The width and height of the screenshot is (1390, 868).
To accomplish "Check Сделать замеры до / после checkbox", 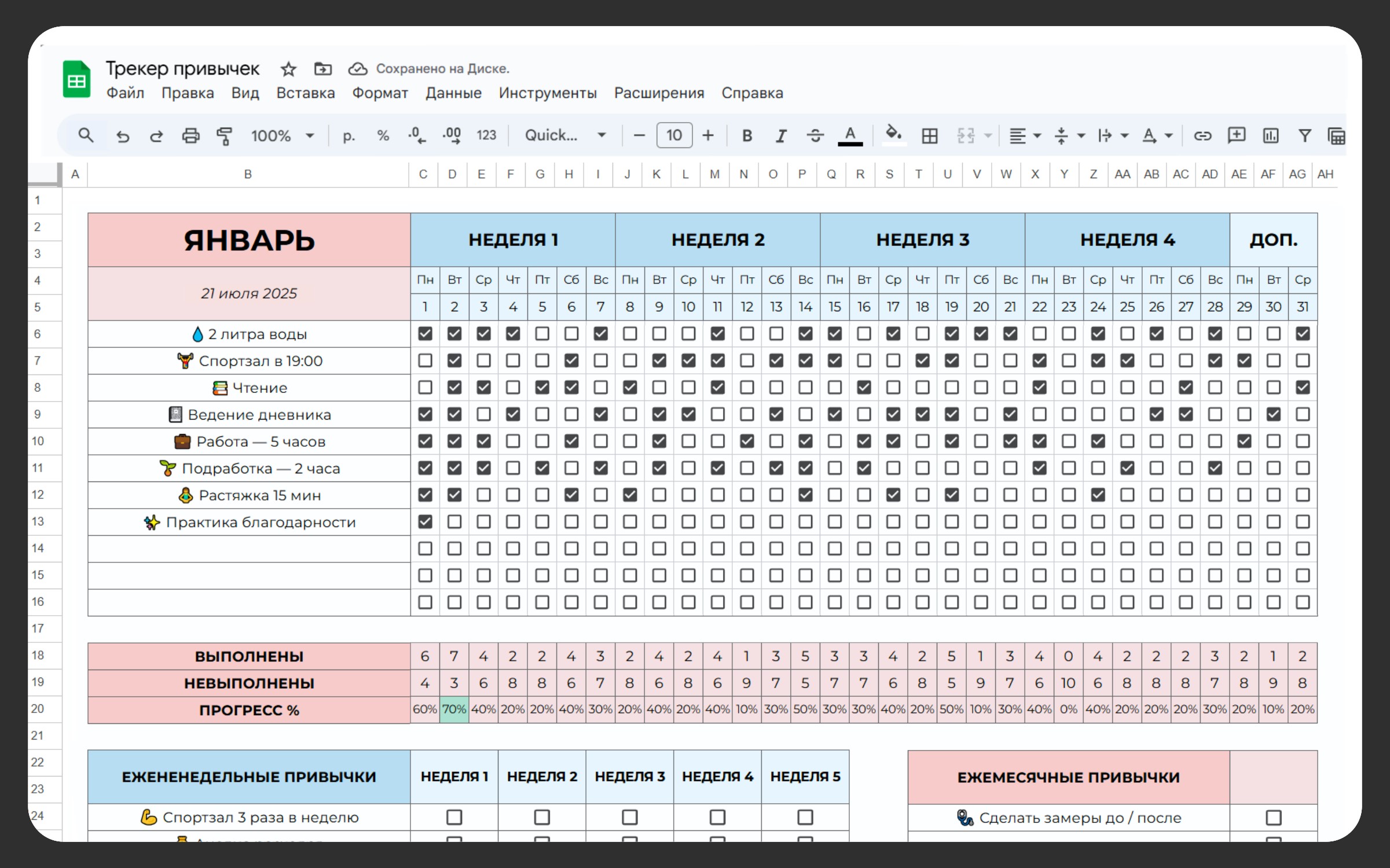I will [1274, 818].
